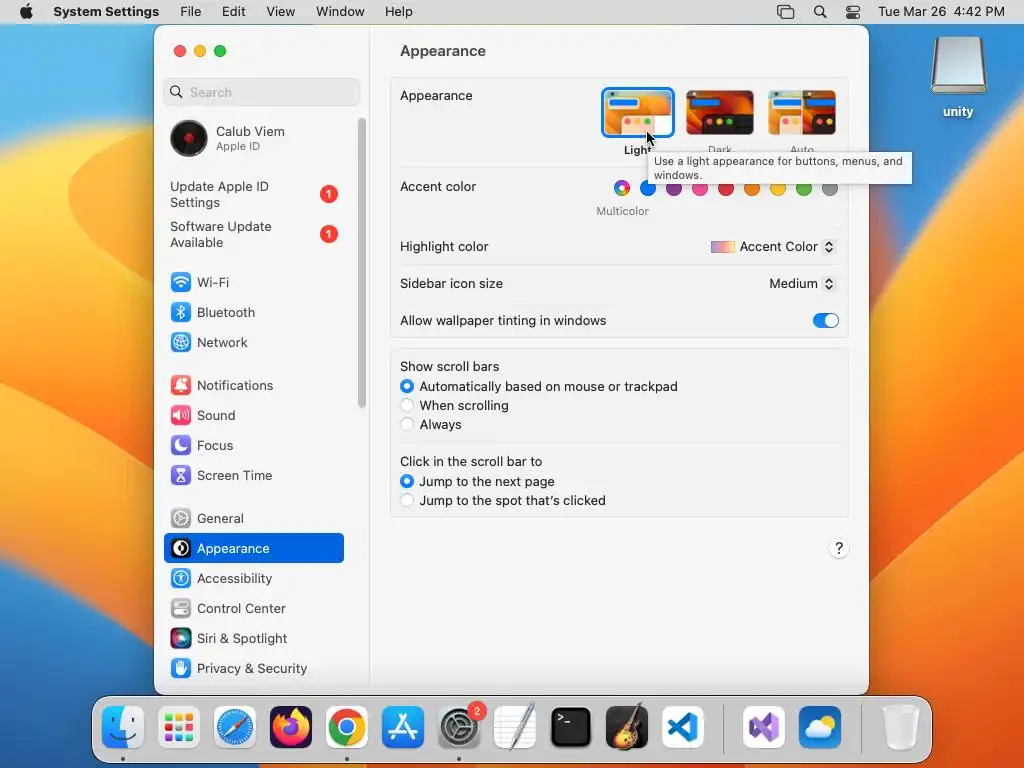This screenshot has width=1024, height=768.
Task: Open Trash in the Dock
Action: [901, 727]
